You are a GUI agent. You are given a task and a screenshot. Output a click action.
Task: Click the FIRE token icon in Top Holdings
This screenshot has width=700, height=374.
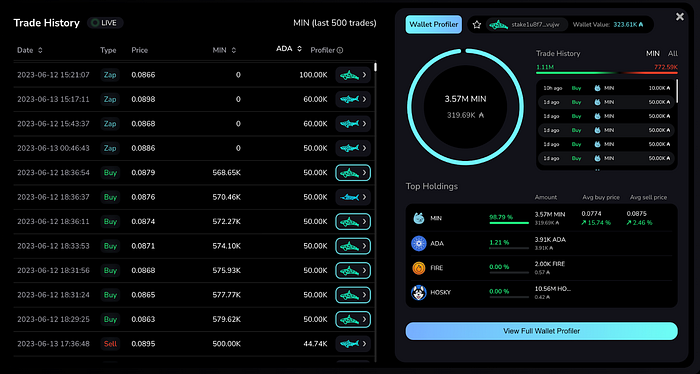(x=419, y=268)
